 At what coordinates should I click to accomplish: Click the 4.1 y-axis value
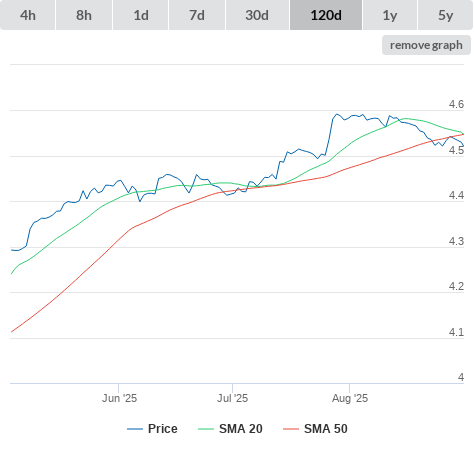[x=456, y=332]
